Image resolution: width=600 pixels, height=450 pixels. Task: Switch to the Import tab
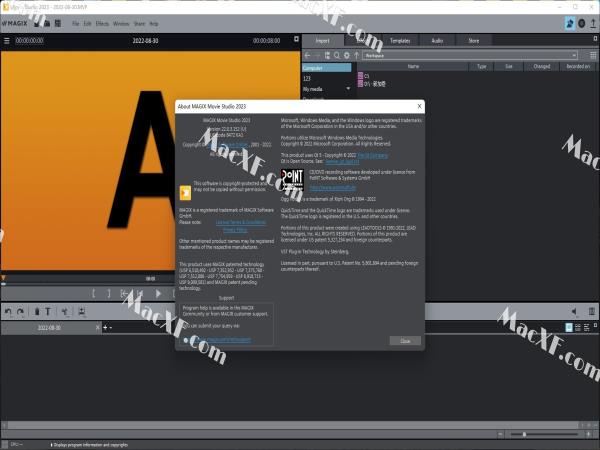pos(323,41)
